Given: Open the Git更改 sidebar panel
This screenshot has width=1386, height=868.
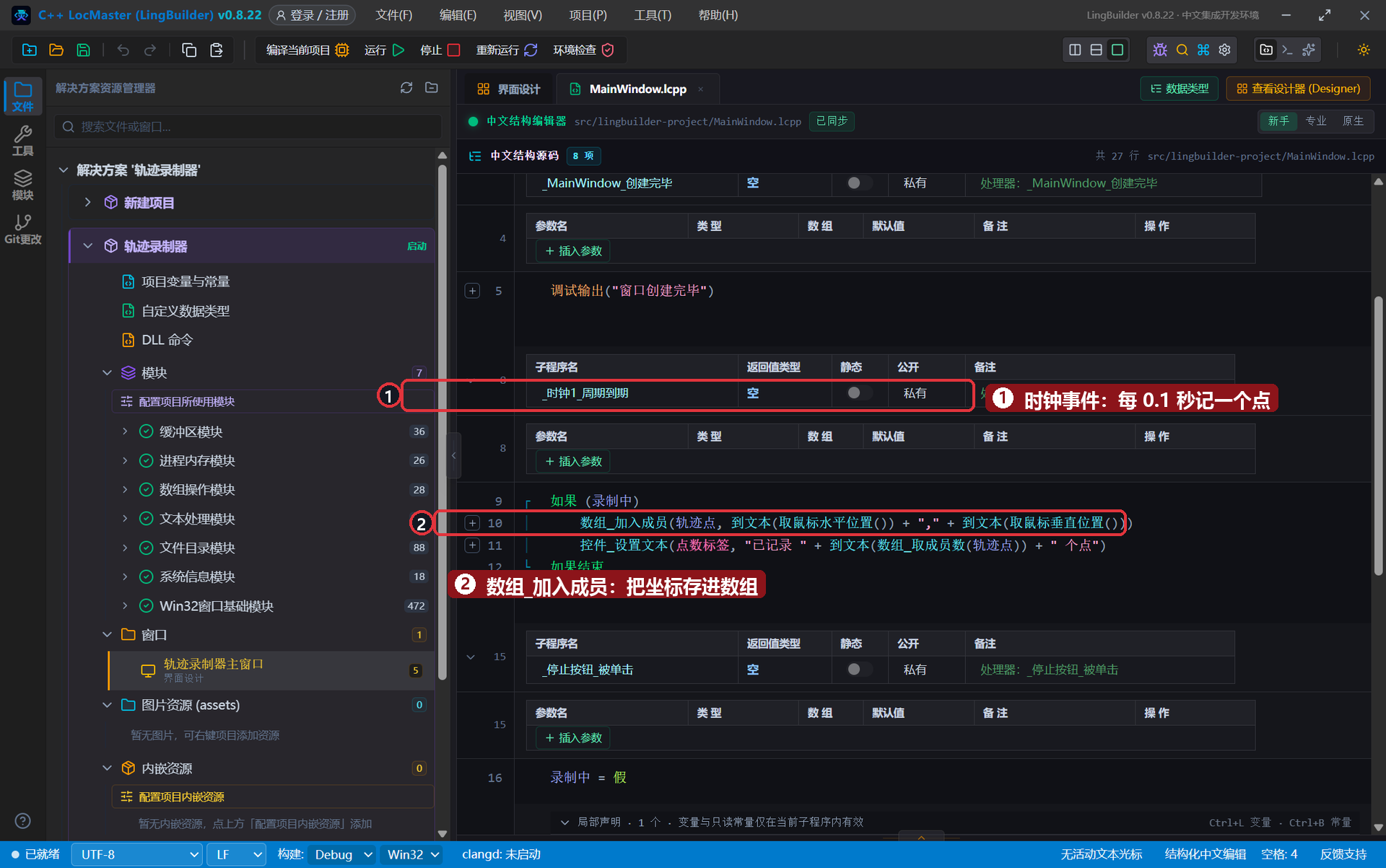Looking at the screenshot, I should pyautogui.click(x=22, y=229).
